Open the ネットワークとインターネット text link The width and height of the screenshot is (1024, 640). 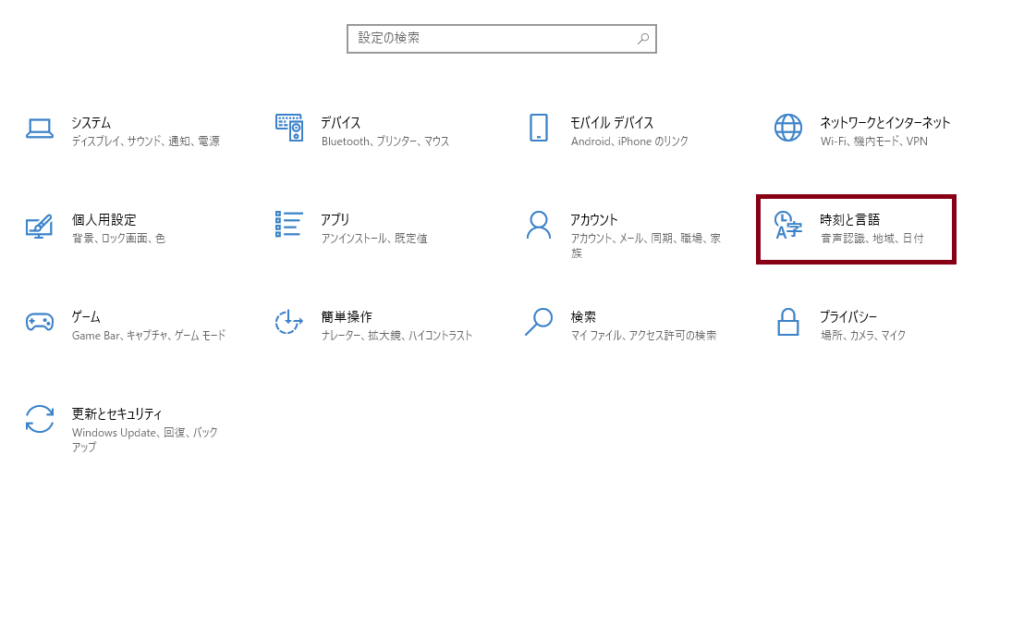pyautogui.click(x=885, y=122)
